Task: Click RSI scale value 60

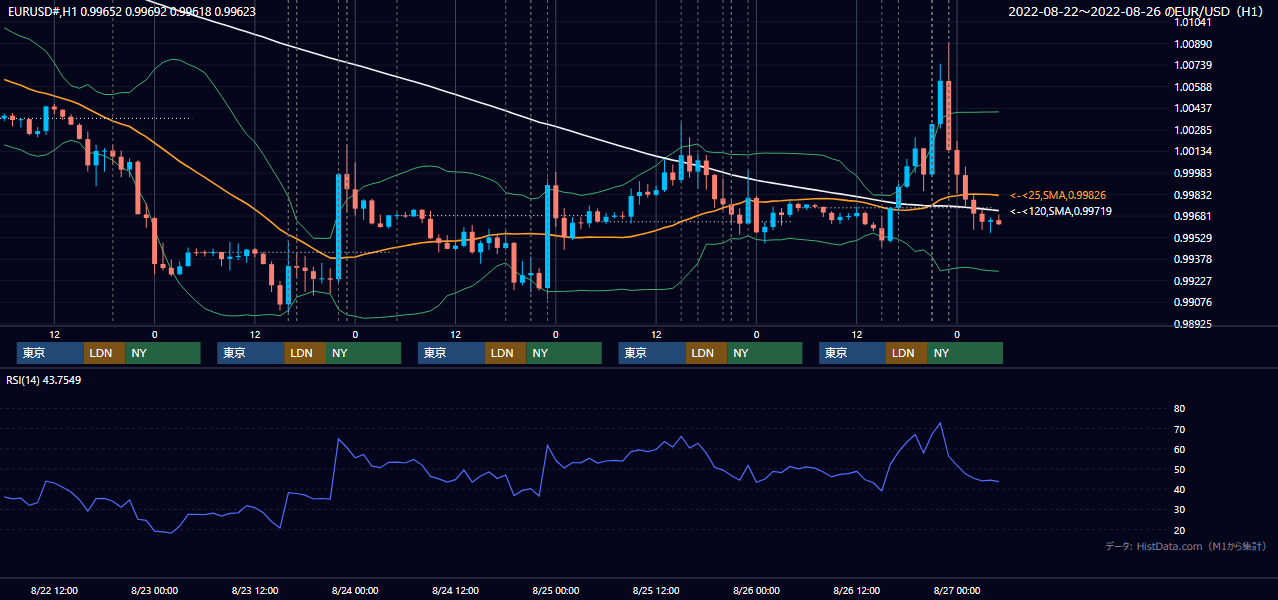Action: (x=1179, y=449)
